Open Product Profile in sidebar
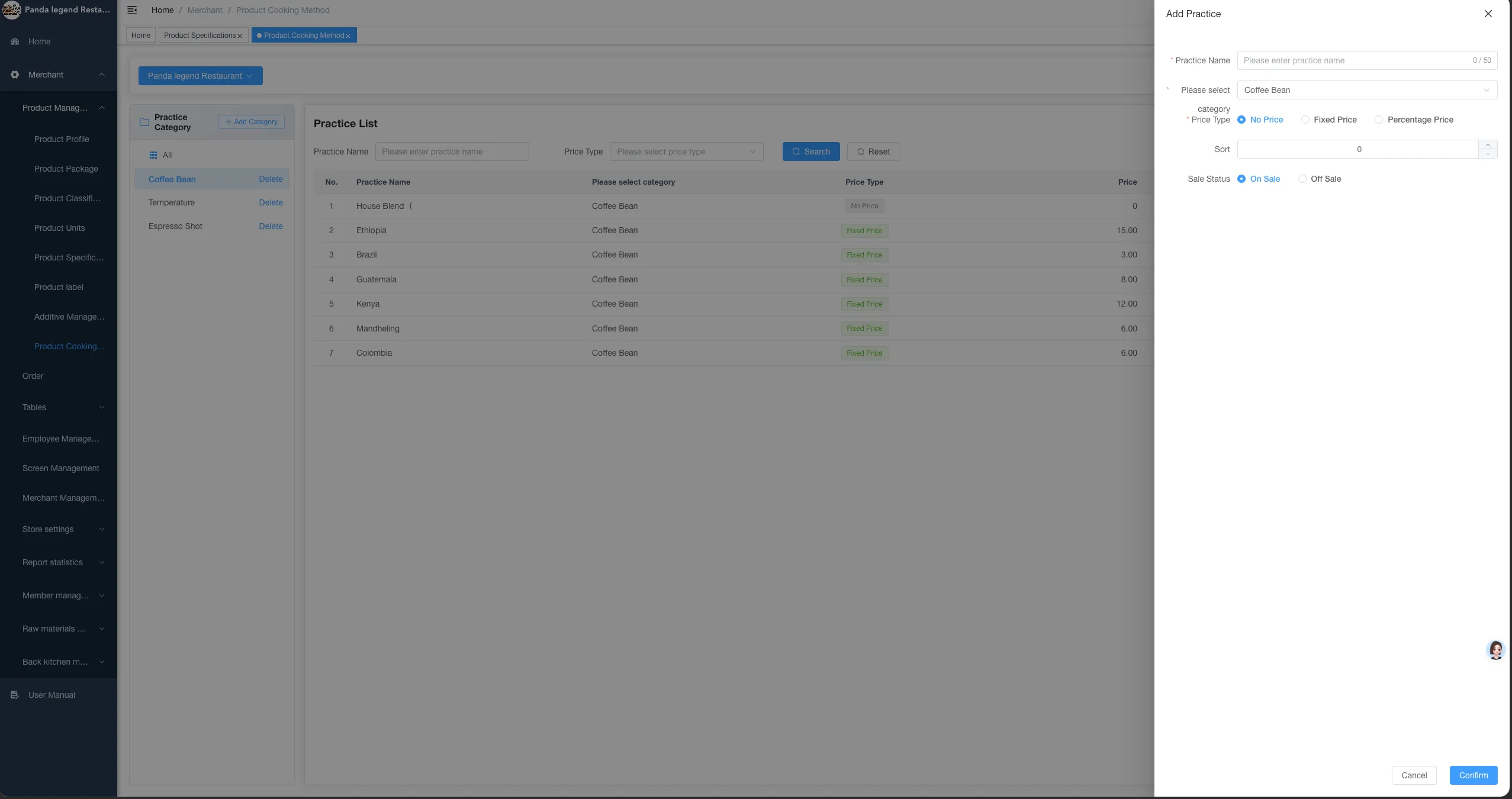This screenshot has width=1512, height=799. (x=62, y=139)
